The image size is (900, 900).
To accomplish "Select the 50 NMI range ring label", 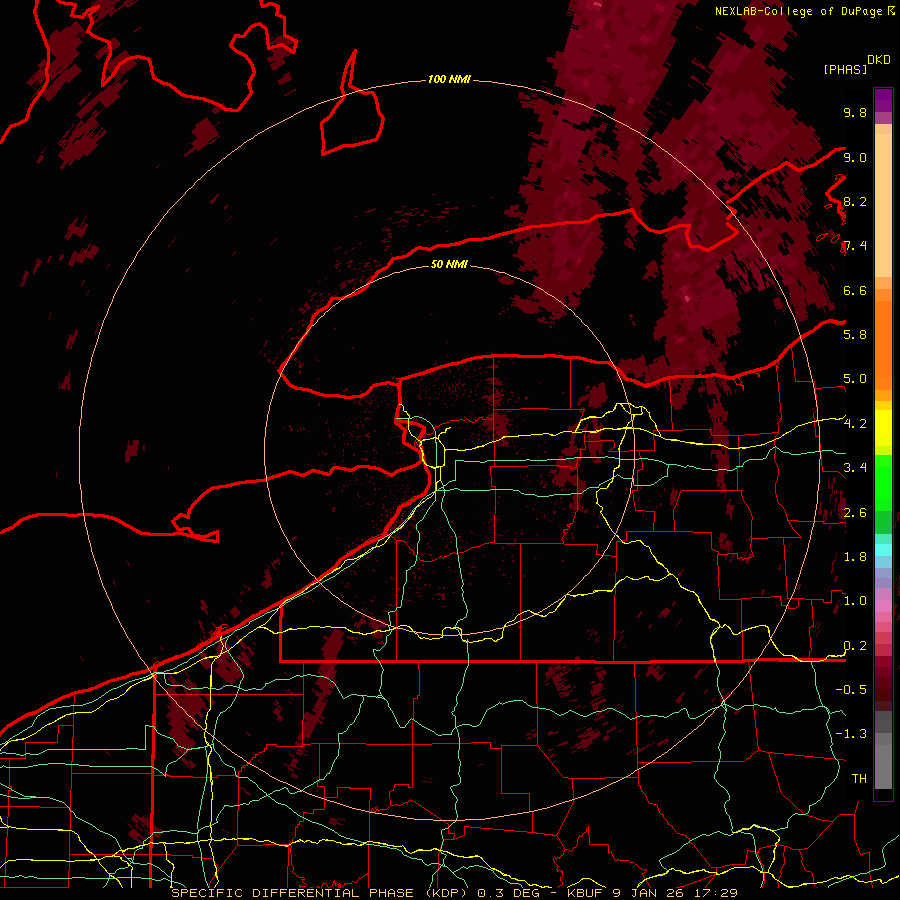I will pyautogui.click(x=449, y=264).
